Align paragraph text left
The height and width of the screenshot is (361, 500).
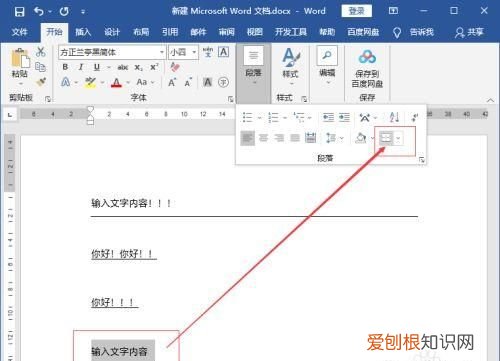[x=248, y=138]
